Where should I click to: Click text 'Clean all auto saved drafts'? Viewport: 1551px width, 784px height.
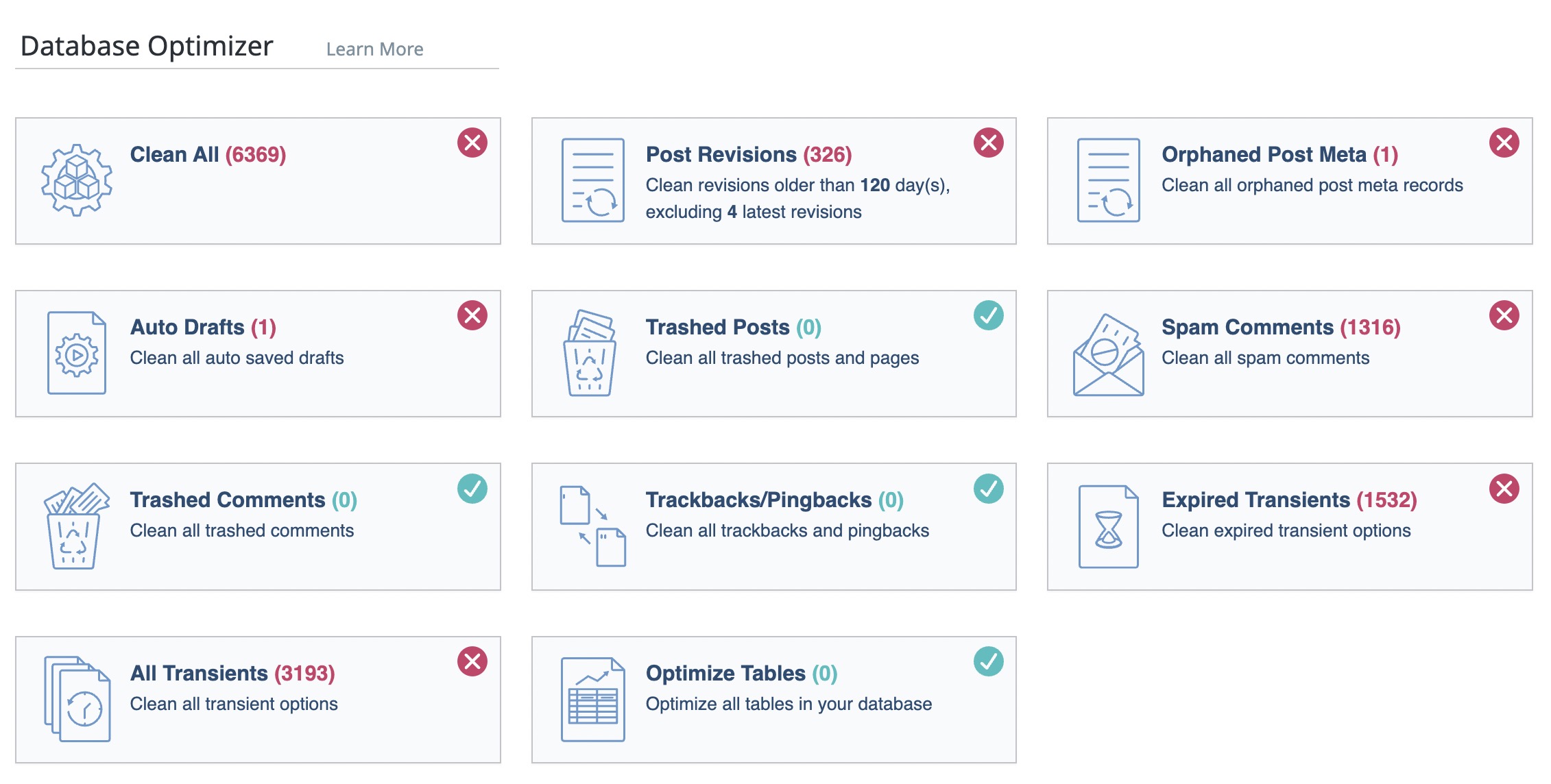pyautogui.click(x=237, y=358)
